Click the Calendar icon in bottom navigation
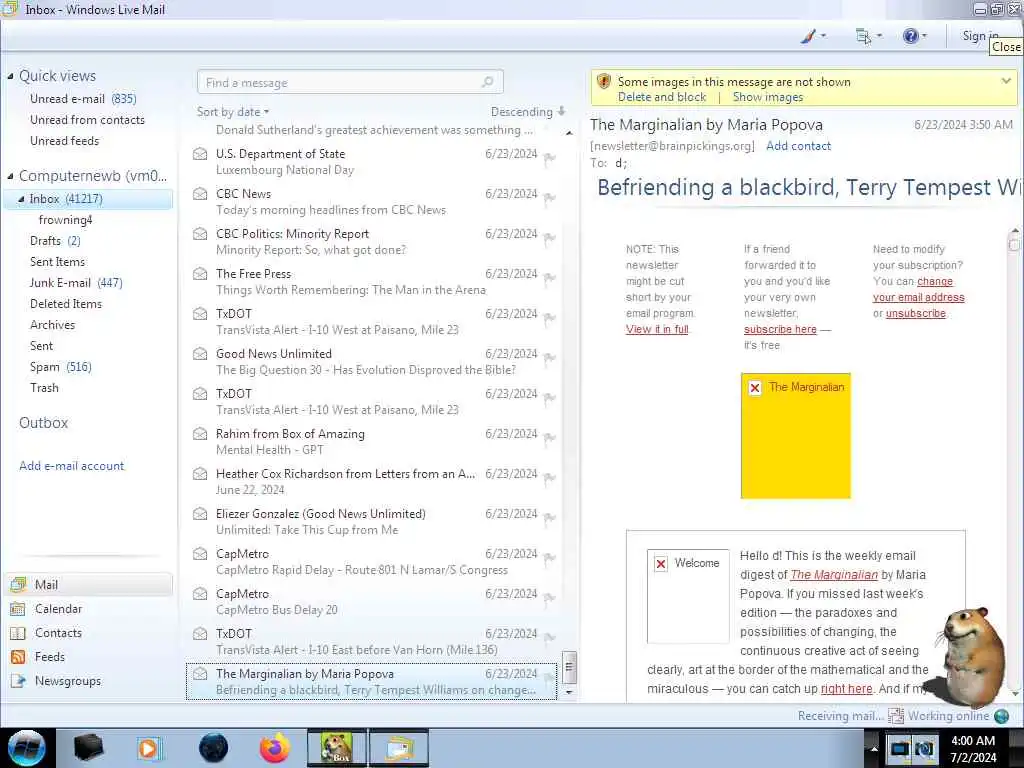The width and height of the screenshot is (1024, 768). click(18, 609)
